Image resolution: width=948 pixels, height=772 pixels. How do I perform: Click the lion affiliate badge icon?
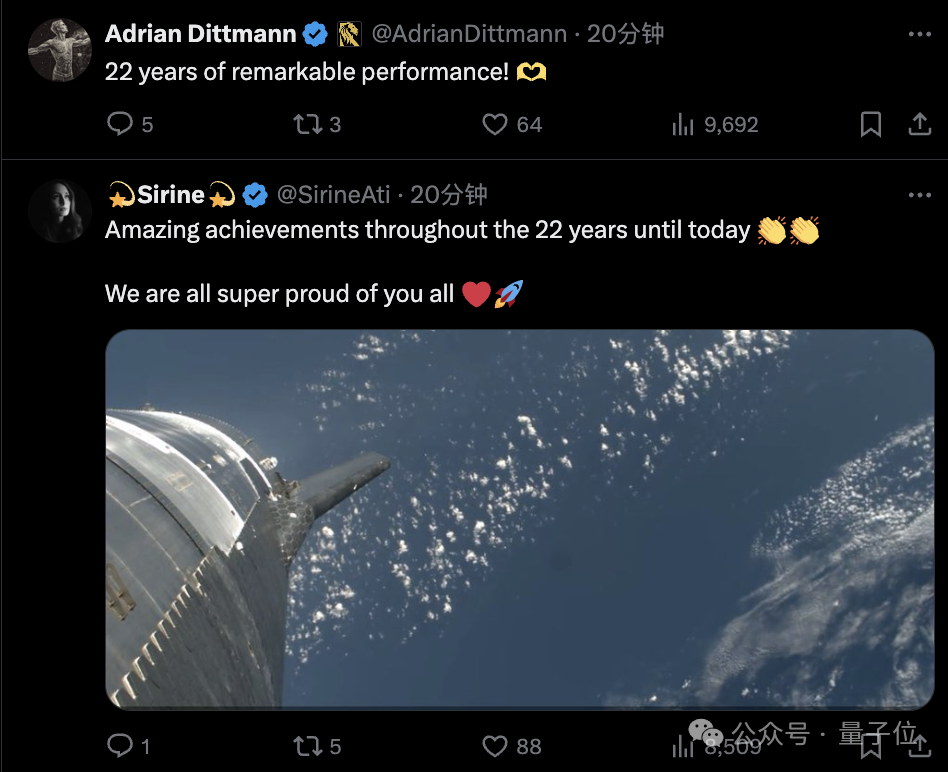point(349,34)
